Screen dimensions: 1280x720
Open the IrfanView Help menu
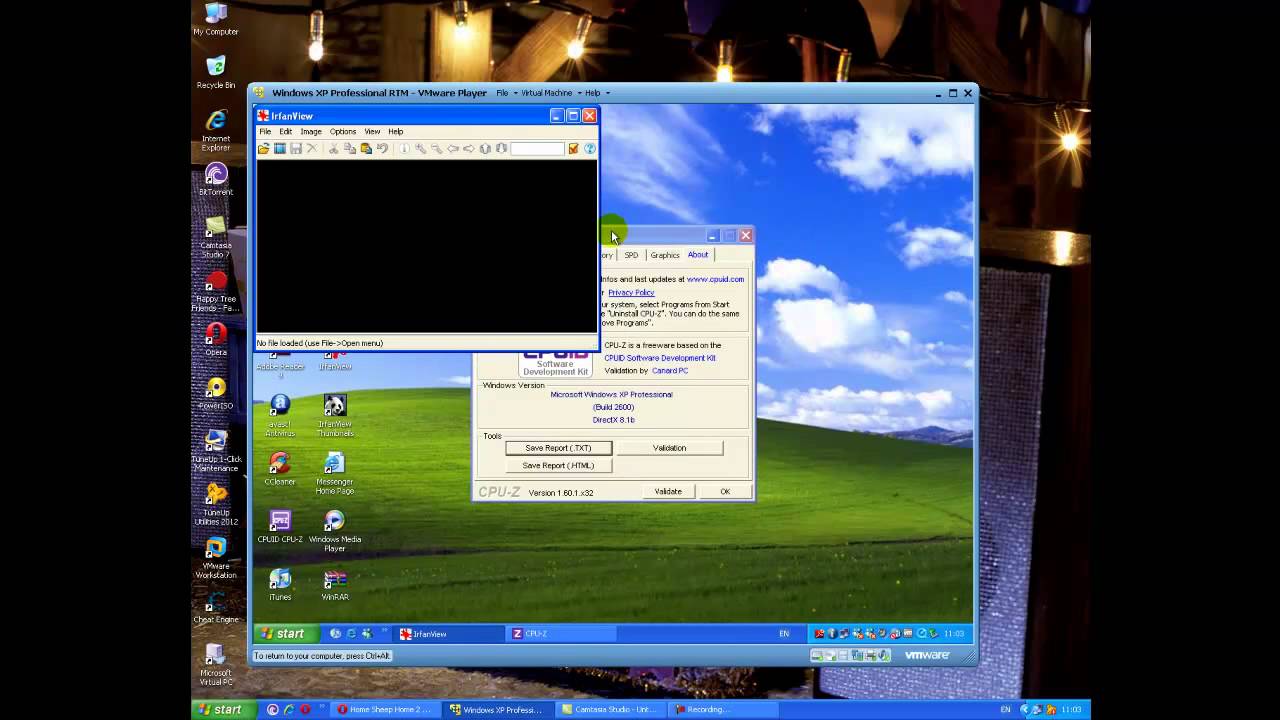(396, 131)
